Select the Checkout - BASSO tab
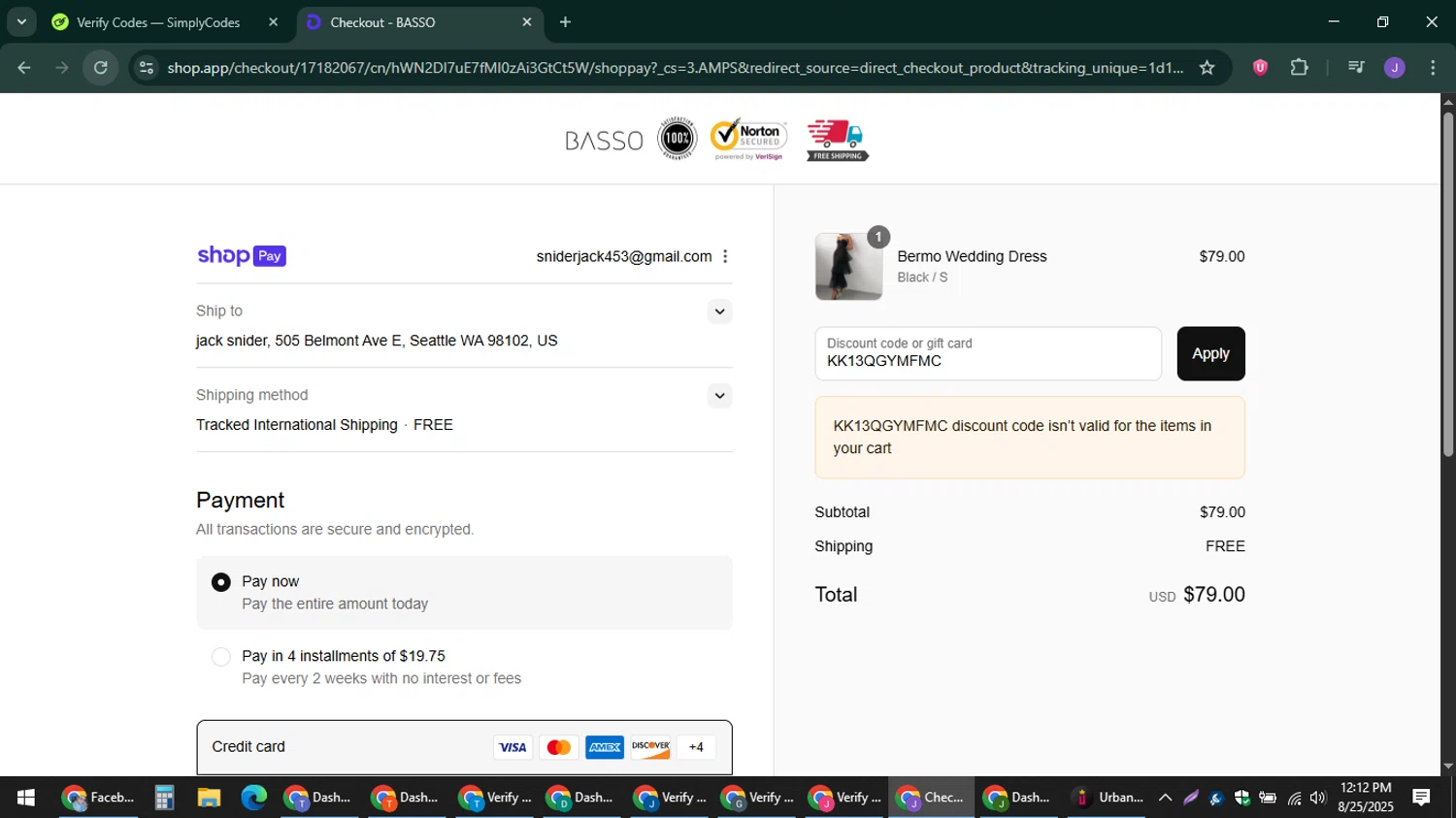 [382, 22]
